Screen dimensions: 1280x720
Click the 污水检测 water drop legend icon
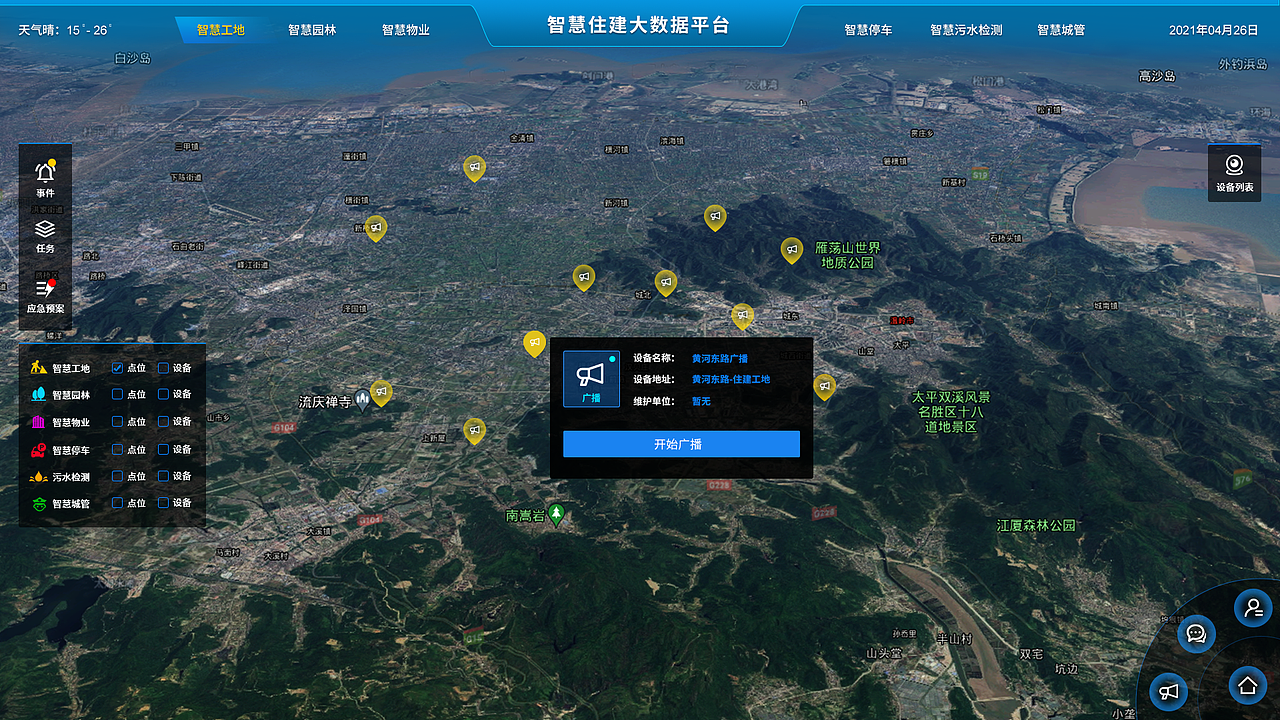pos(39,476)
